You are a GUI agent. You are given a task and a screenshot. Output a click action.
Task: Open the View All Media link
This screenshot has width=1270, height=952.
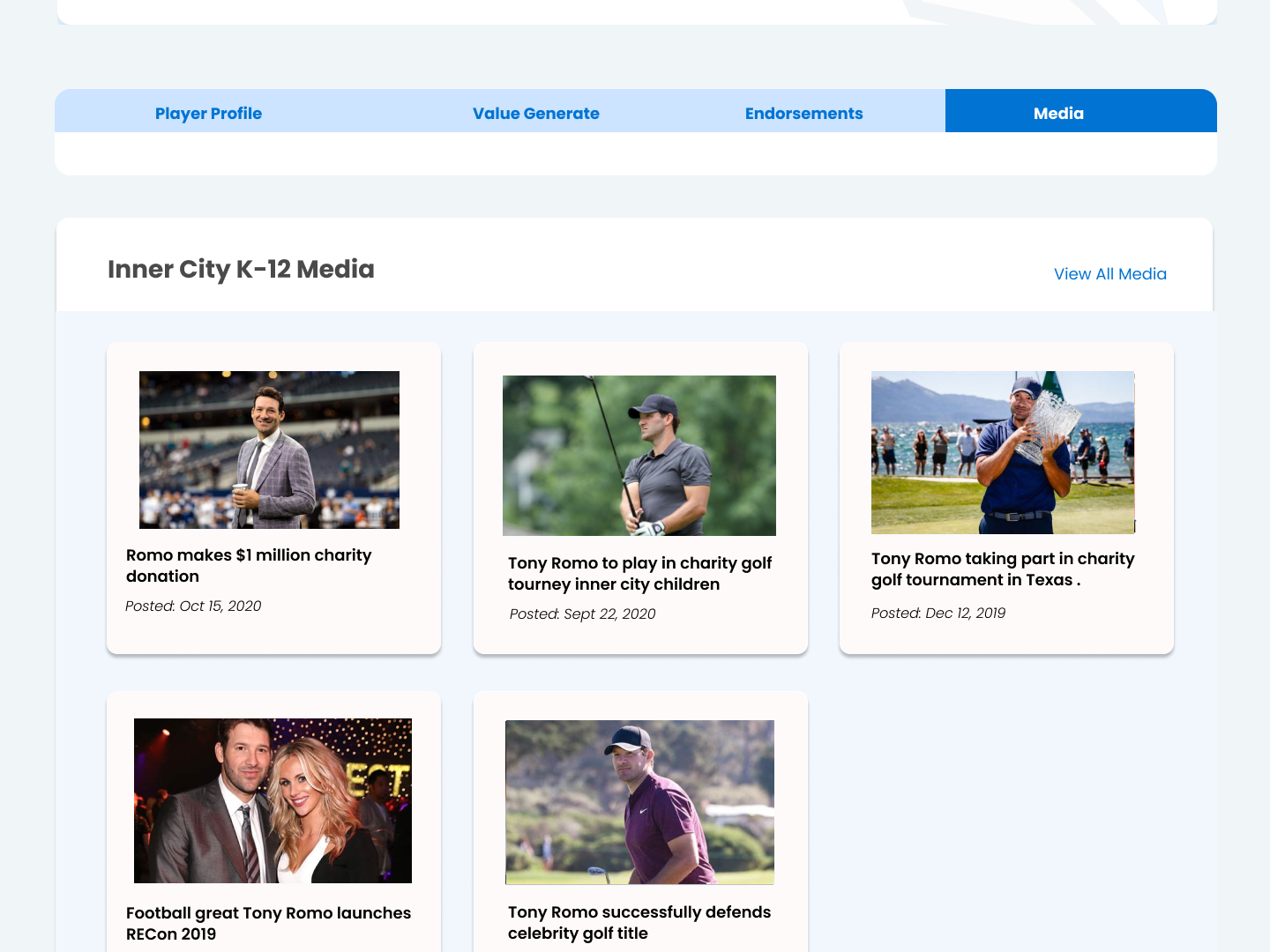pos(1109,274)
